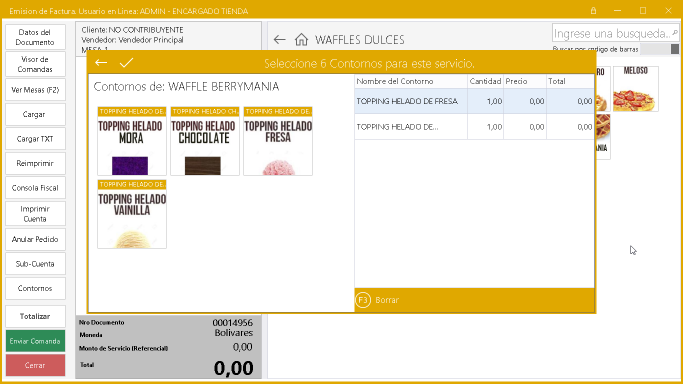This screenshot has width=683, height=384.
Task: Click the lock icon in the title bar
Action: tap(593, 10)
